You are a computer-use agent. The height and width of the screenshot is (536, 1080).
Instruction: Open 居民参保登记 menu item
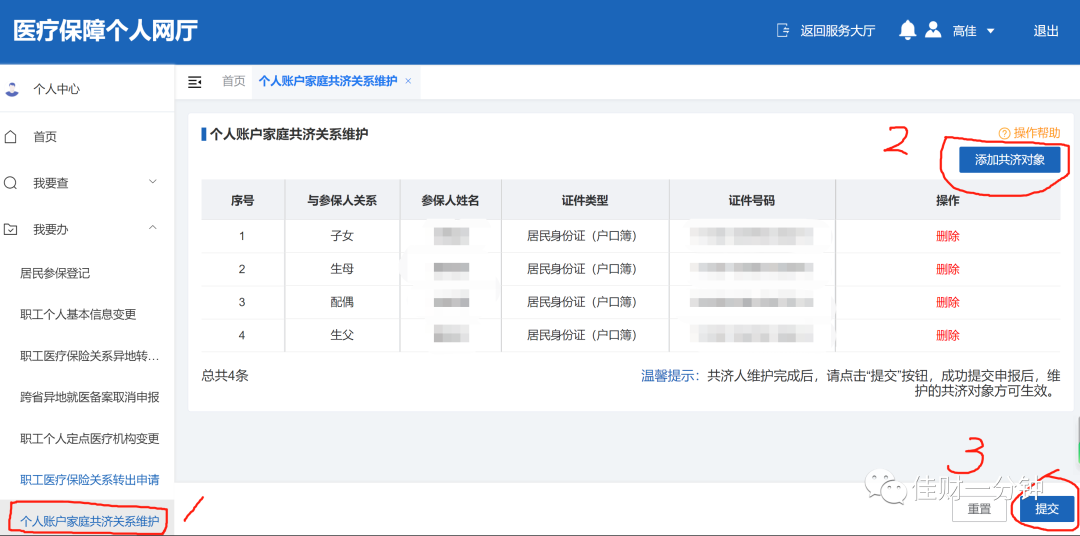click(55, 274)
